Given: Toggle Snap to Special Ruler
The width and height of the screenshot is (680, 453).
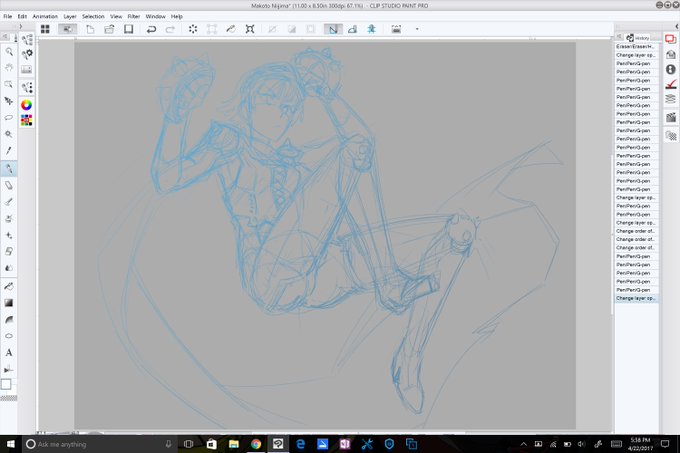Looking at the screenshot, I should pyautogui.click(x=352, y=29).
